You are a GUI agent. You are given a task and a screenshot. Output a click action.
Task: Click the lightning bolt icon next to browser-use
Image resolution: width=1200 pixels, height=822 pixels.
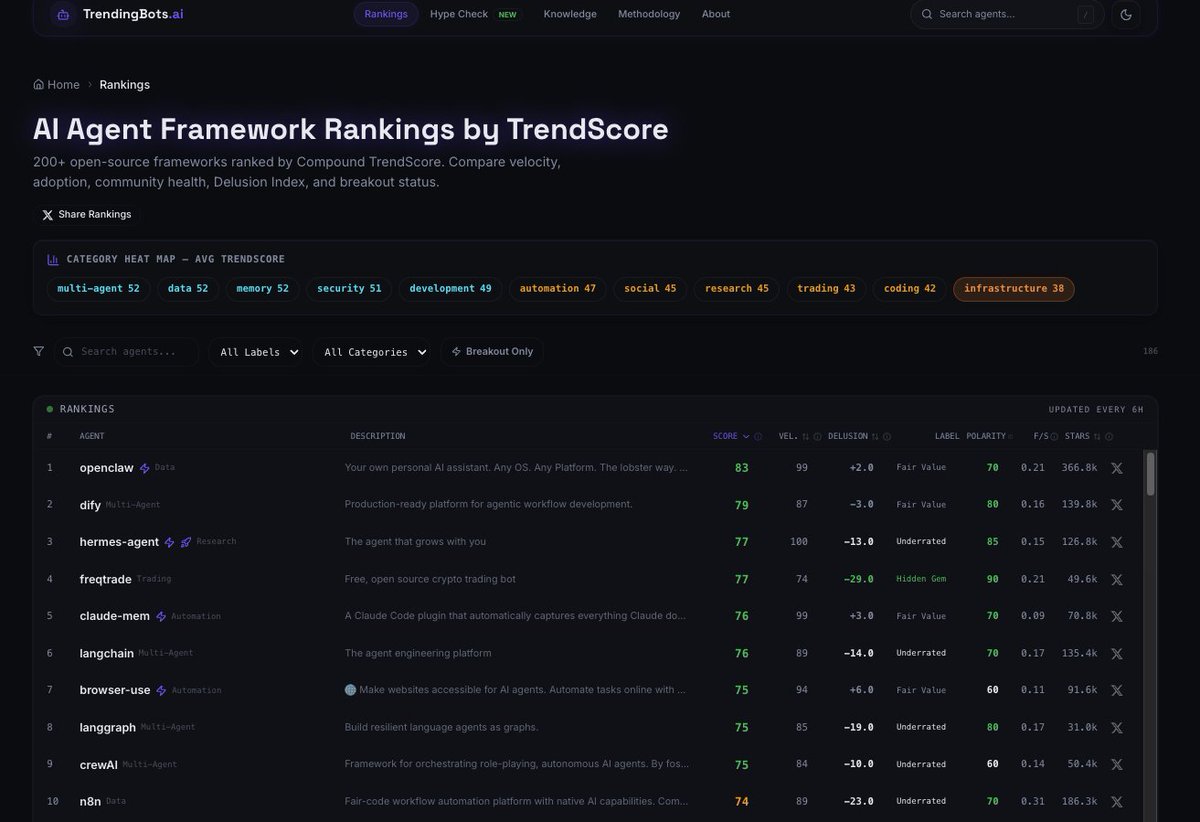(x=161, y=690)
